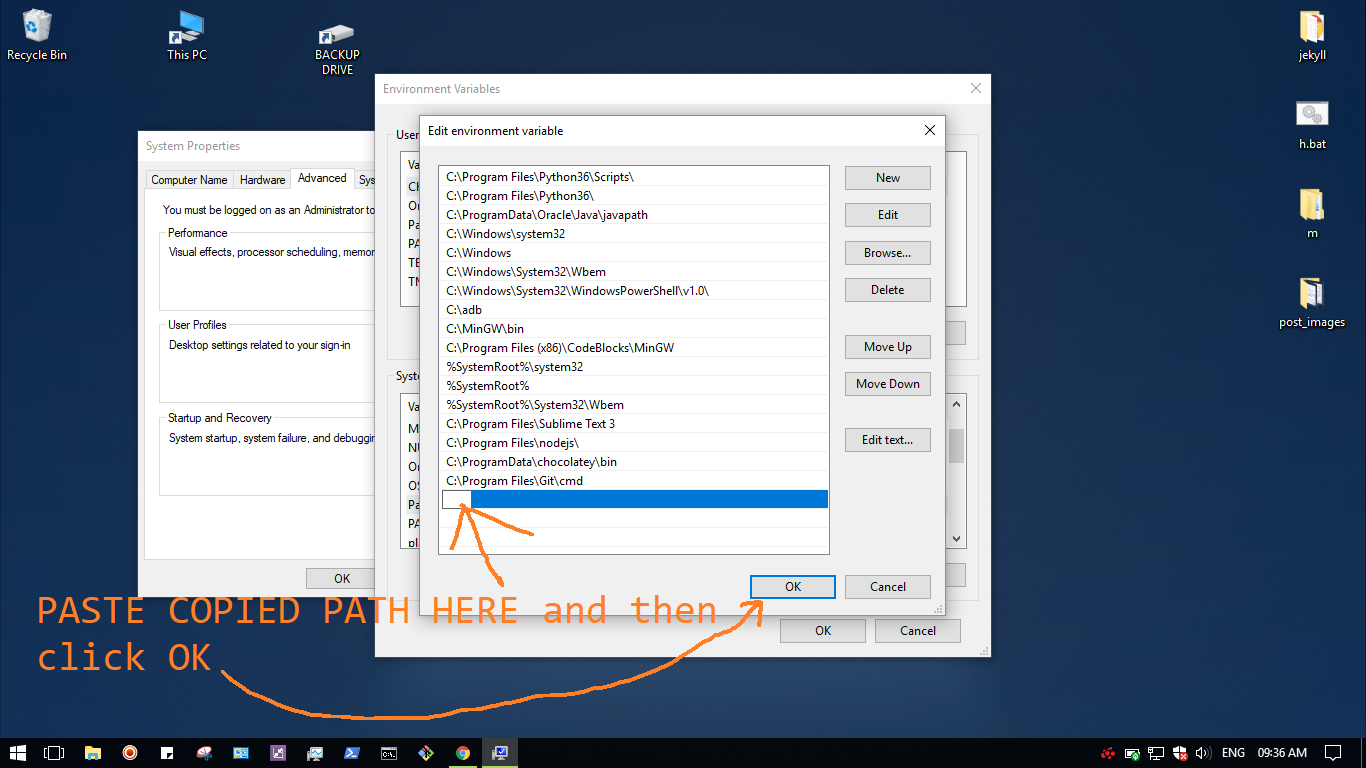Click the red molecule tray icon
The image size is (1366, 768).
click(1108, 753)
